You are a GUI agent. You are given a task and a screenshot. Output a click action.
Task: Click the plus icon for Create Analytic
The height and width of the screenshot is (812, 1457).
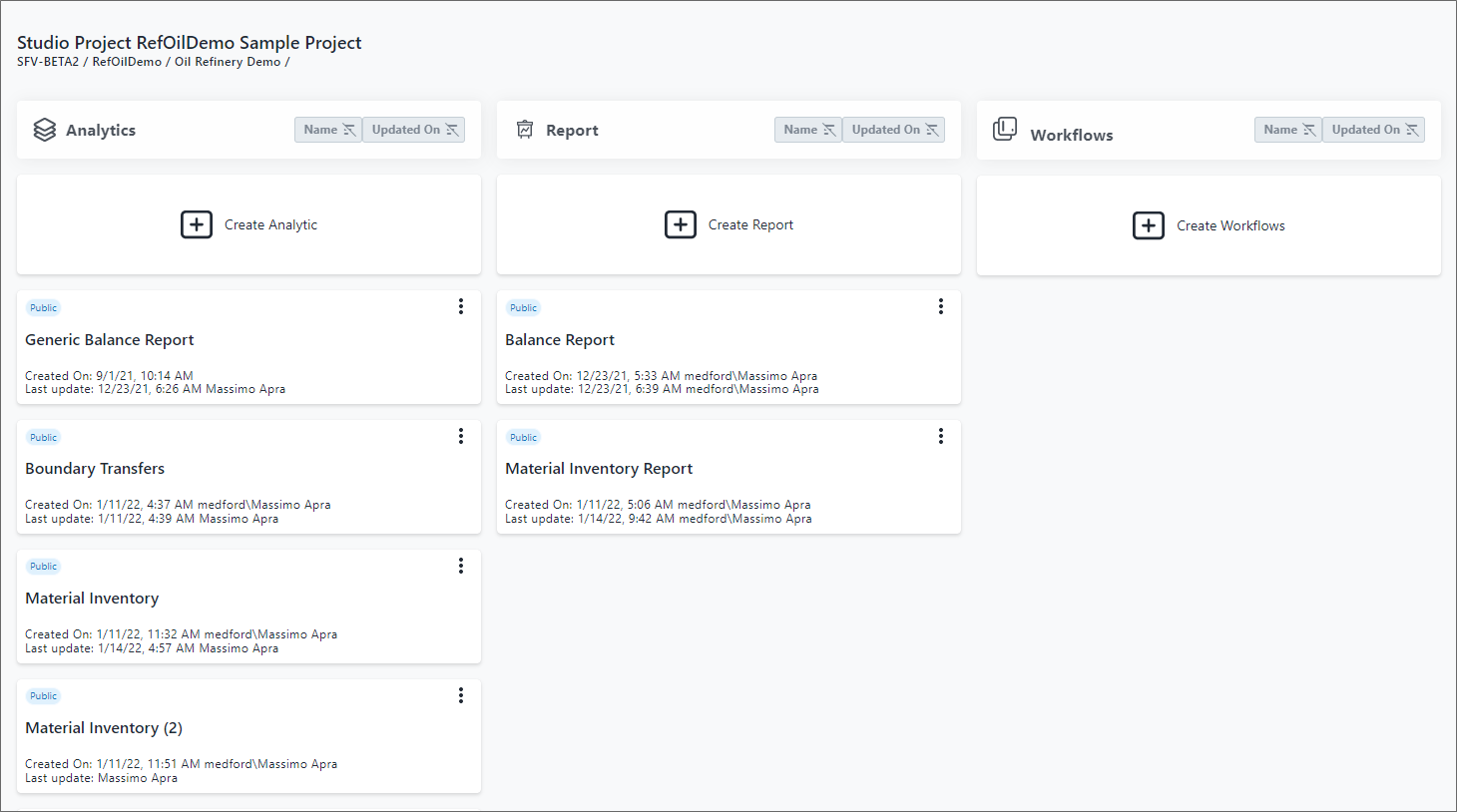click(x=197, y=224)
